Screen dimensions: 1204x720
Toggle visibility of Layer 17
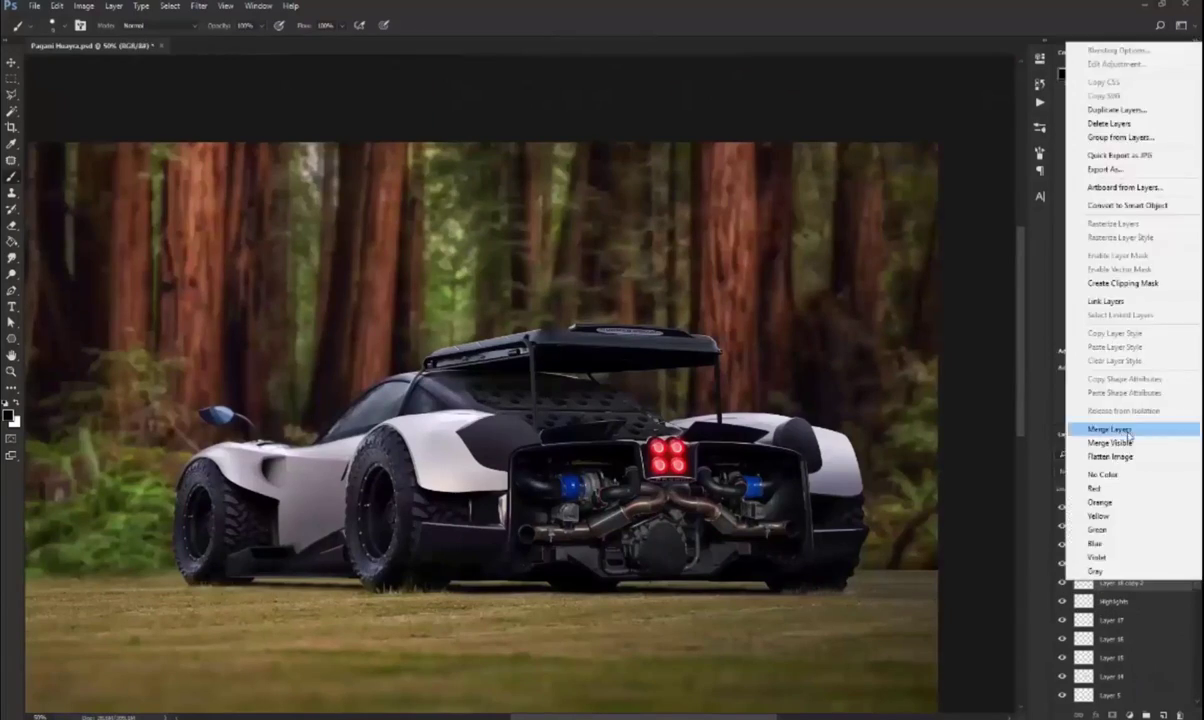point(1062,620)
